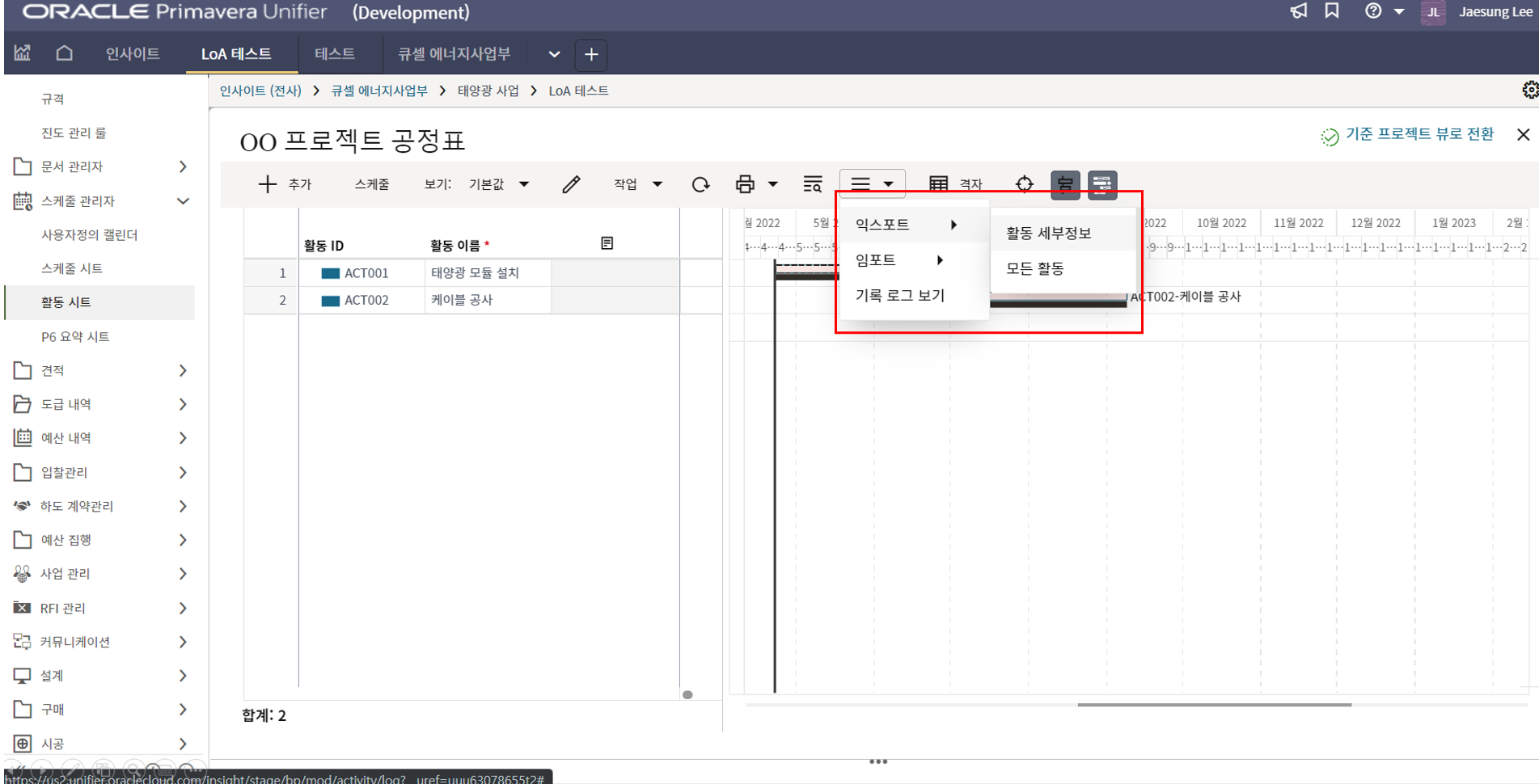Toggle the 격자 grid view
Viewport: 1539px width, 784px height.
pyautogui.click(x=955, y=184)
